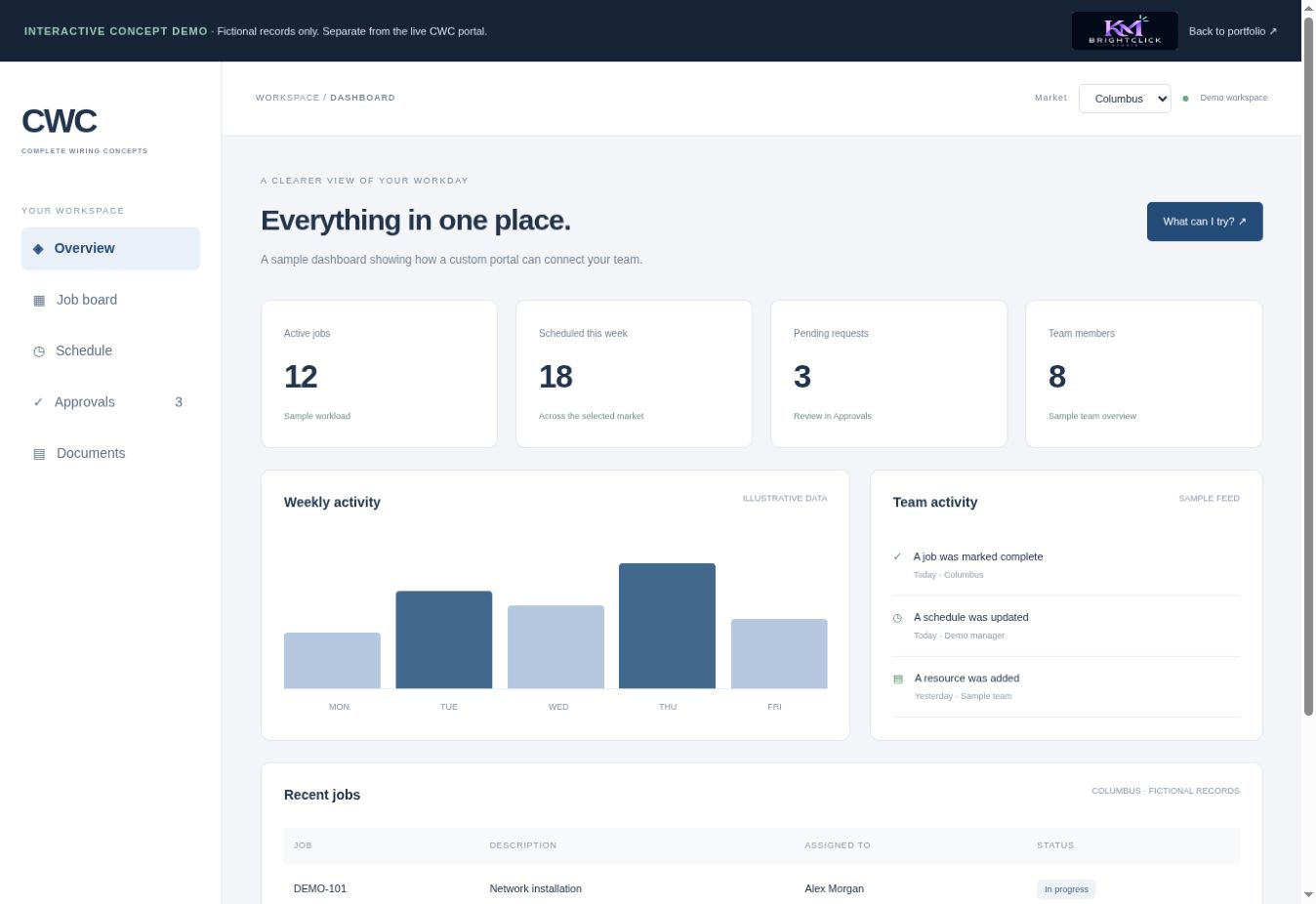Click 'A resource was added' entry

[1066, 686]
